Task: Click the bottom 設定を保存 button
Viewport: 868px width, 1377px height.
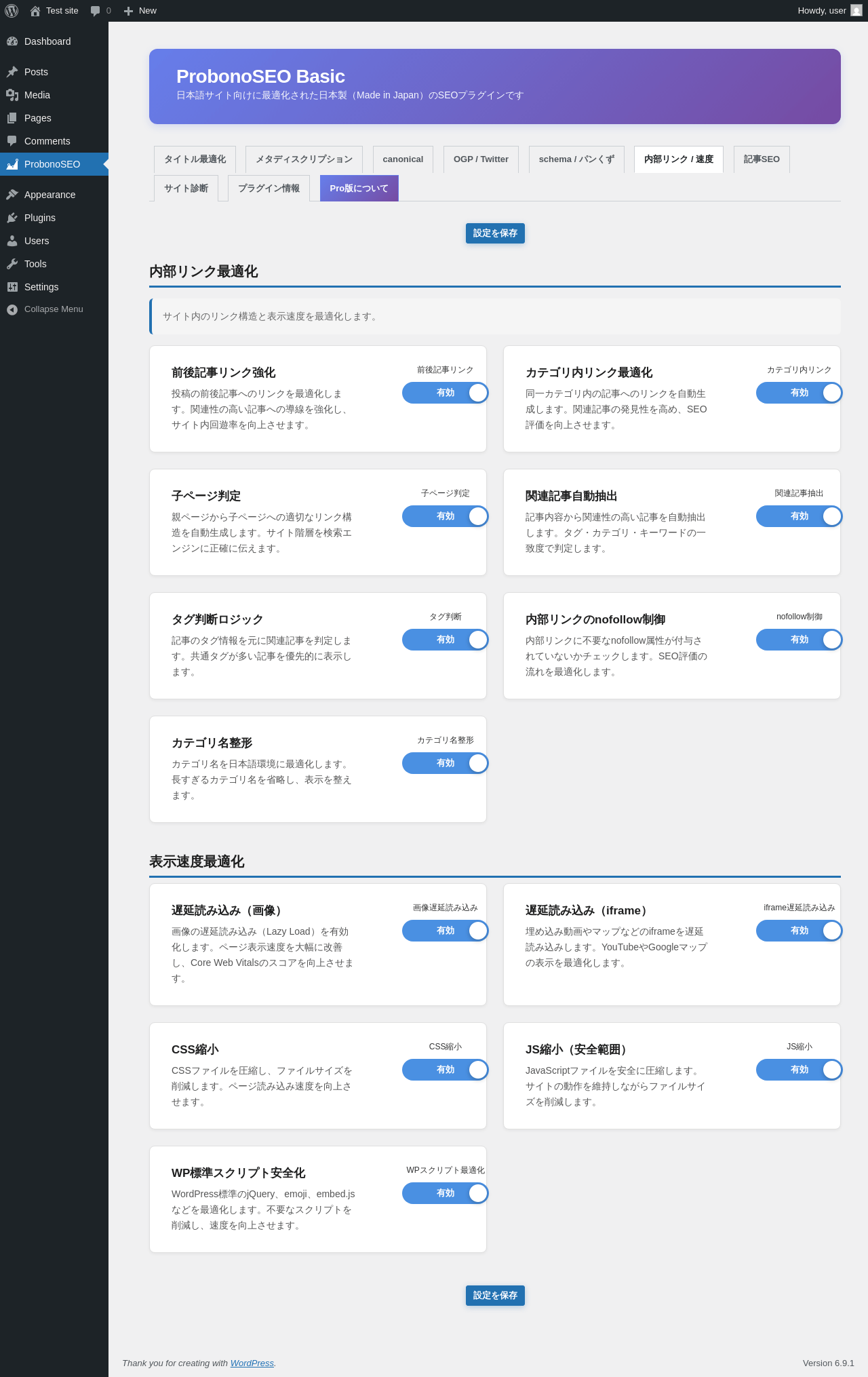Action: tap(495, 1296)
